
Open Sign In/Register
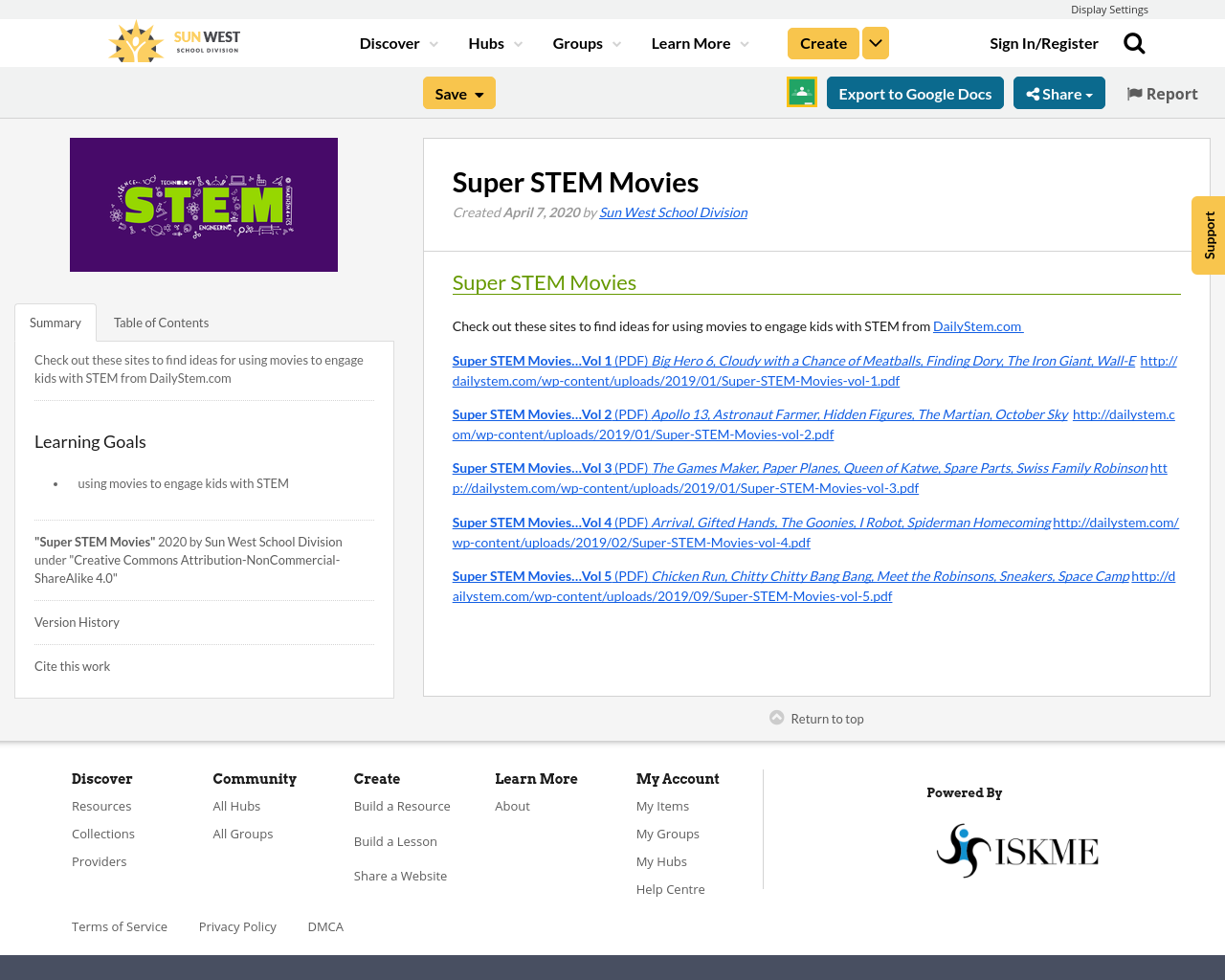click(1043, 41)
